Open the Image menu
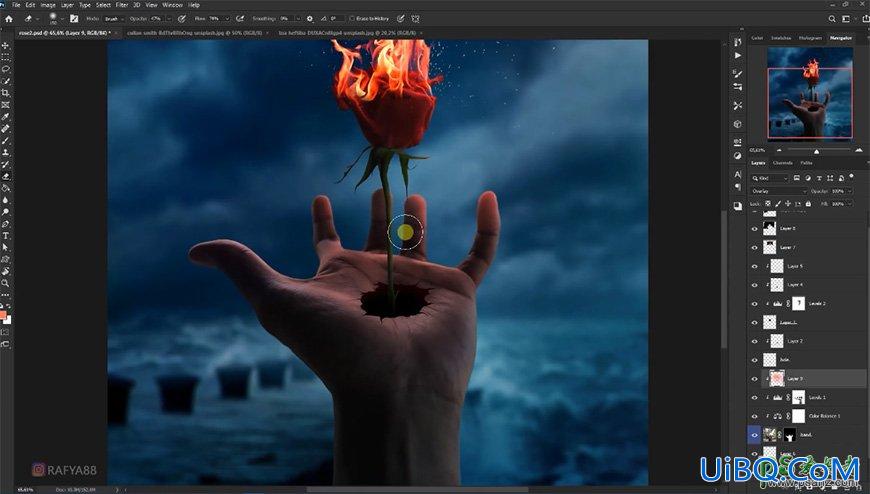Screen dimensions: 870x494 click(x=48, y=4)
